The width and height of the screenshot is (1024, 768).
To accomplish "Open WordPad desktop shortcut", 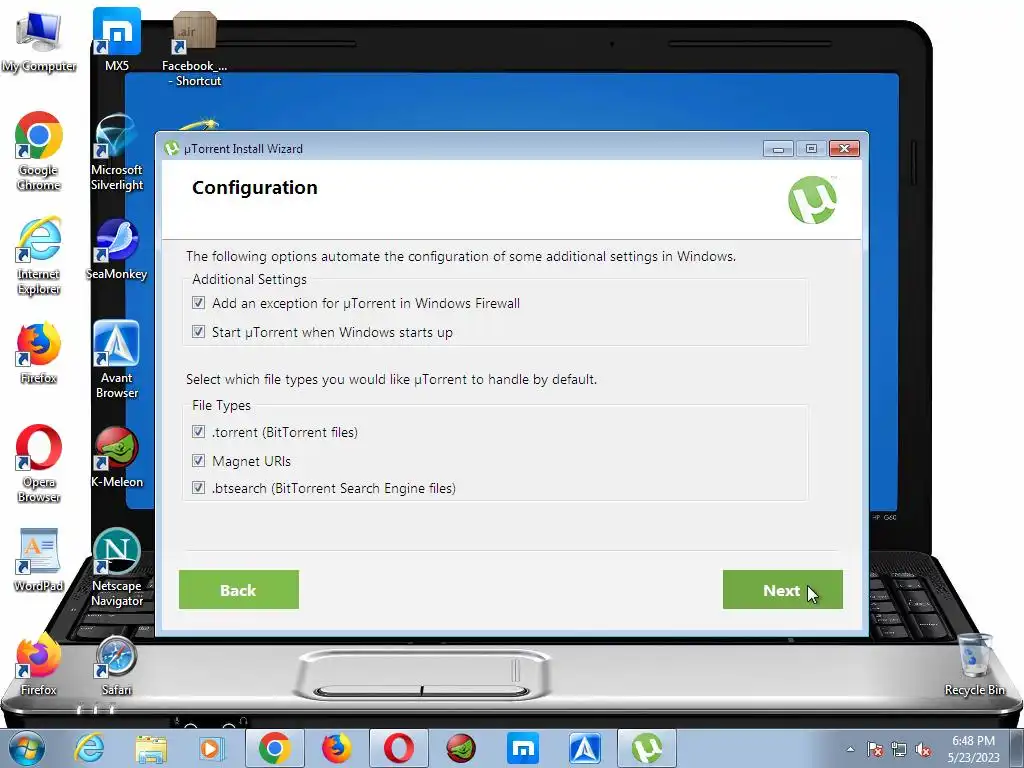I will pos(39,560).
